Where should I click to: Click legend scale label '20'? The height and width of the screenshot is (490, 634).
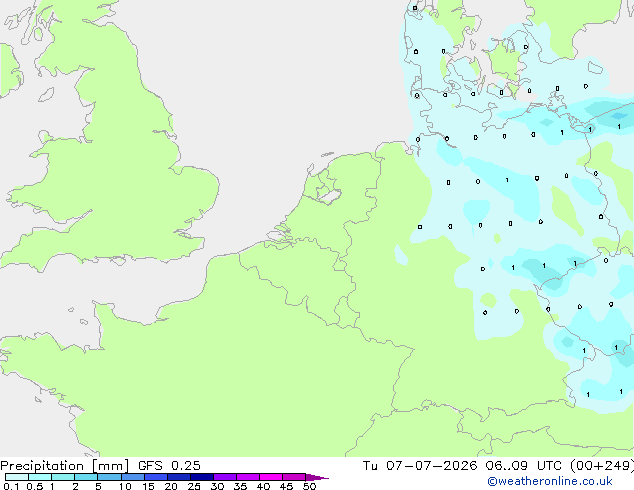pos(171,486)
